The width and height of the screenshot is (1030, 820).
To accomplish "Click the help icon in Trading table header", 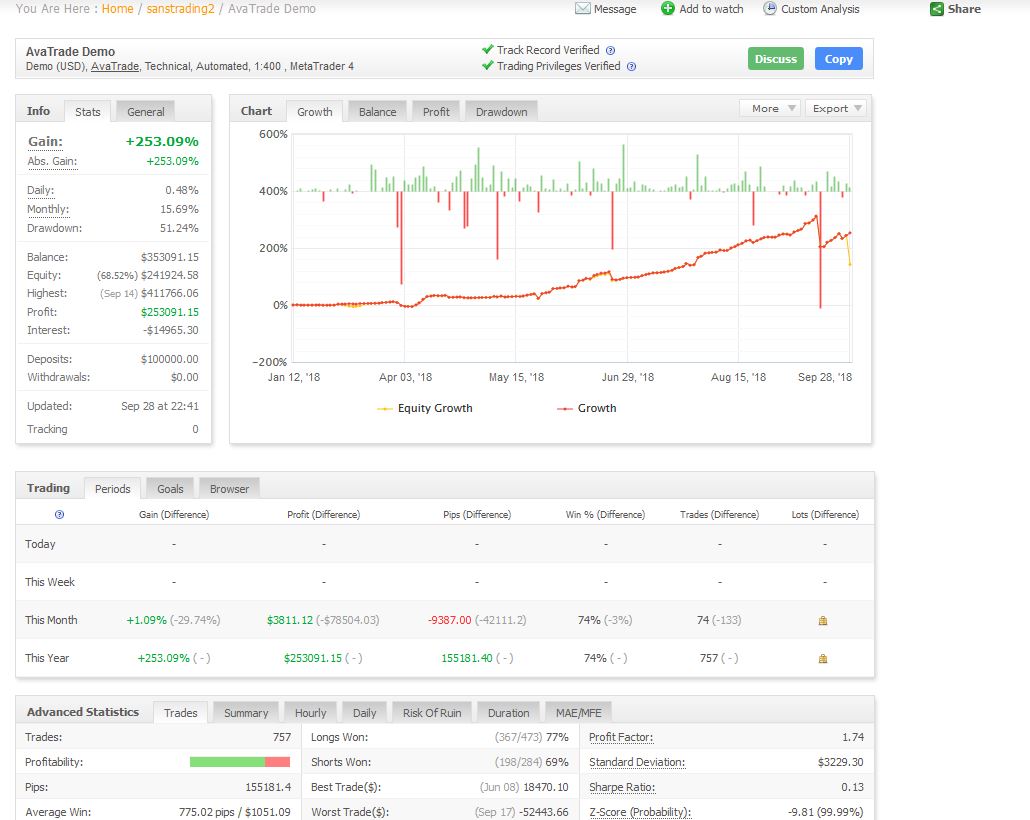I will 59,515.
